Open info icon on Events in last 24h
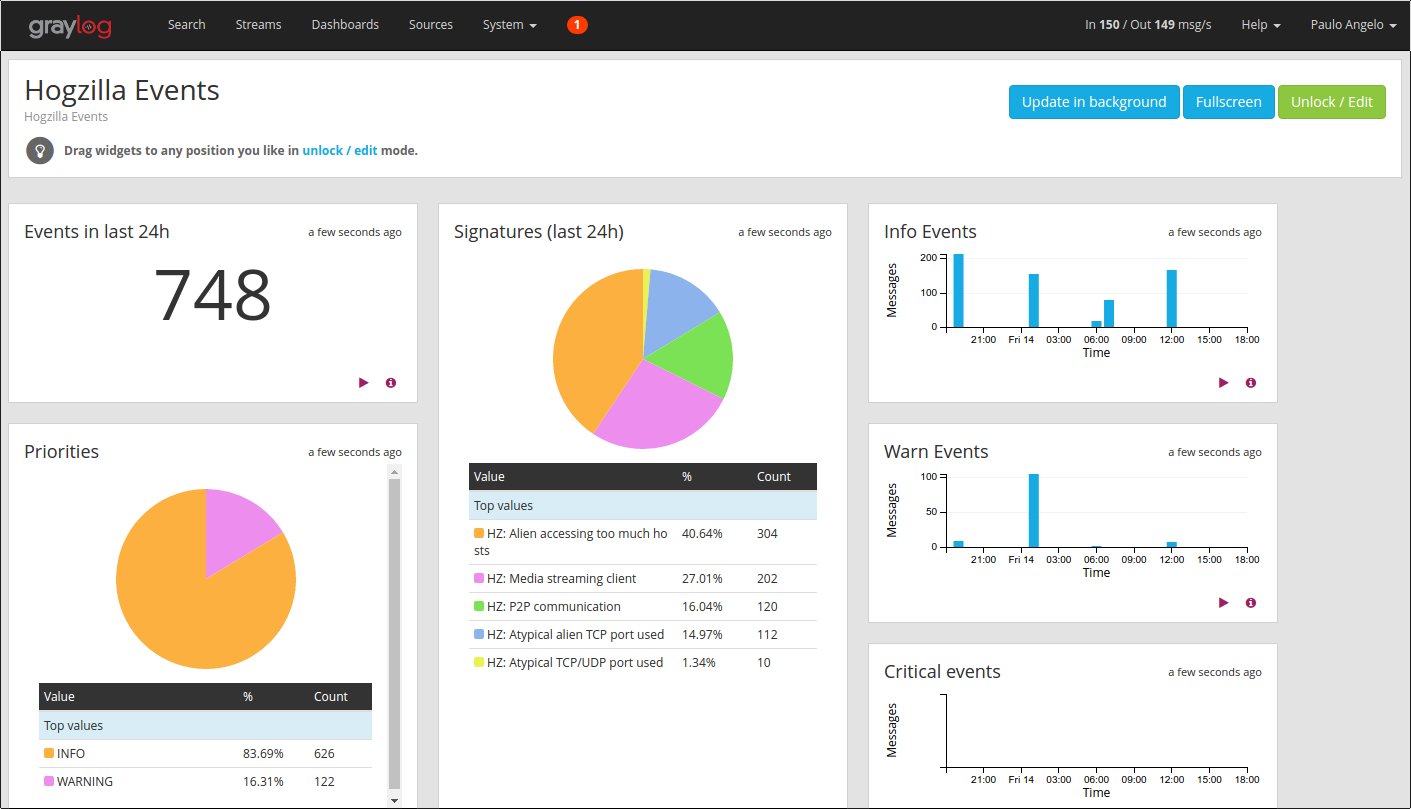 [x=391, y=383]
